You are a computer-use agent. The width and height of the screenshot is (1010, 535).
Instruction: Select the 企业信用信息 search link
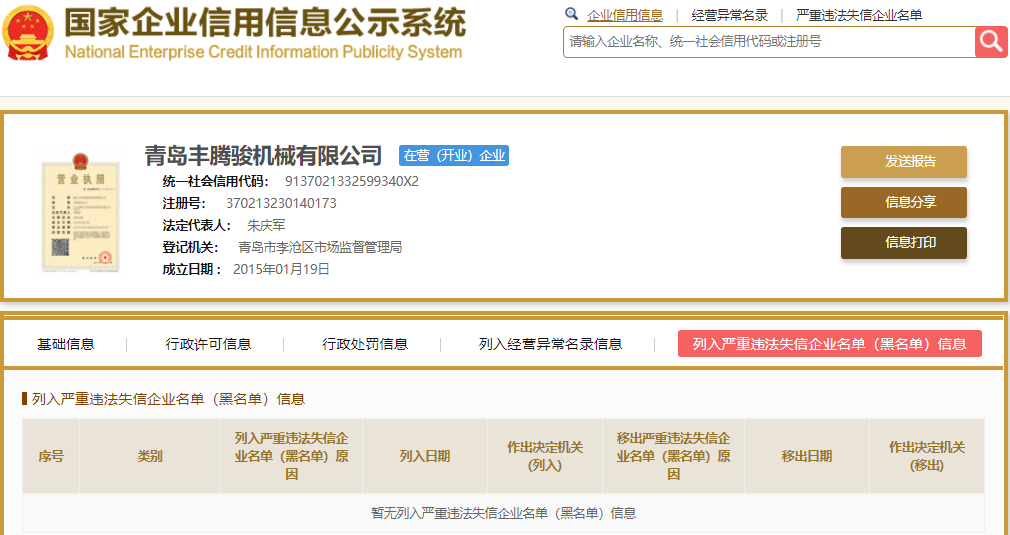coord(624,15)
